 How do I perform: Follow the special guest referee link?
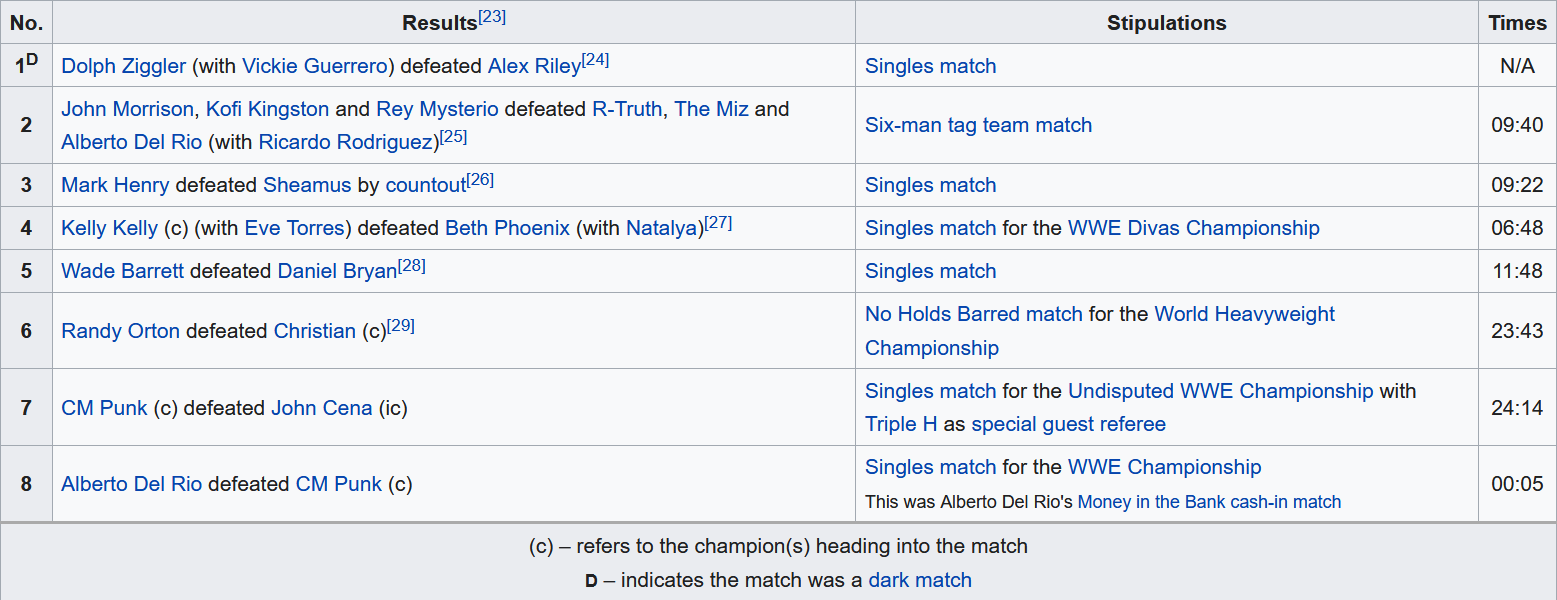click(1068, 424)
